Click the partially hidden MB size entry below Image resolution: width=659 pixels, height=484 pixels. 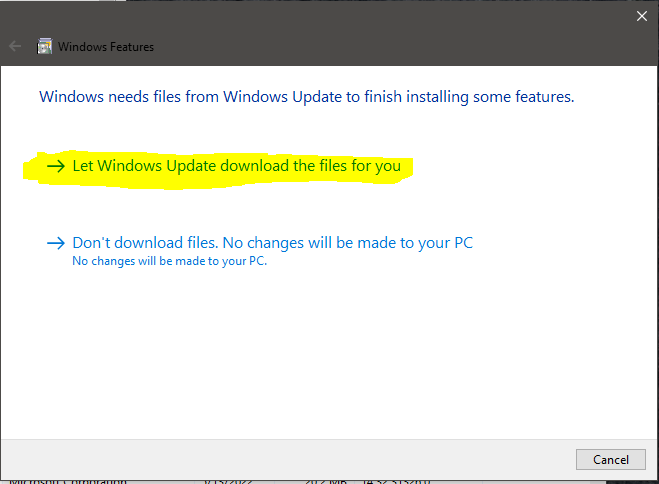point(326,481)
